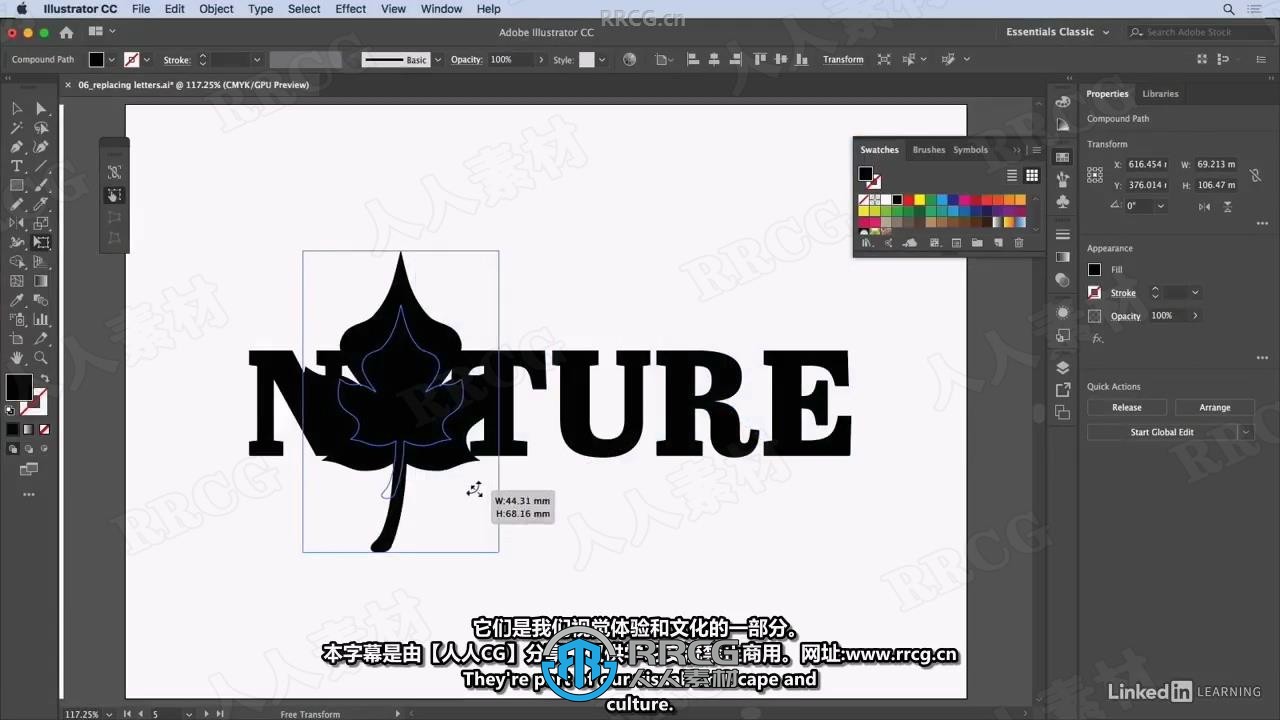
Task: Switch to the Brushes tab
Action: pyautogui.click(x=928, y=150)
